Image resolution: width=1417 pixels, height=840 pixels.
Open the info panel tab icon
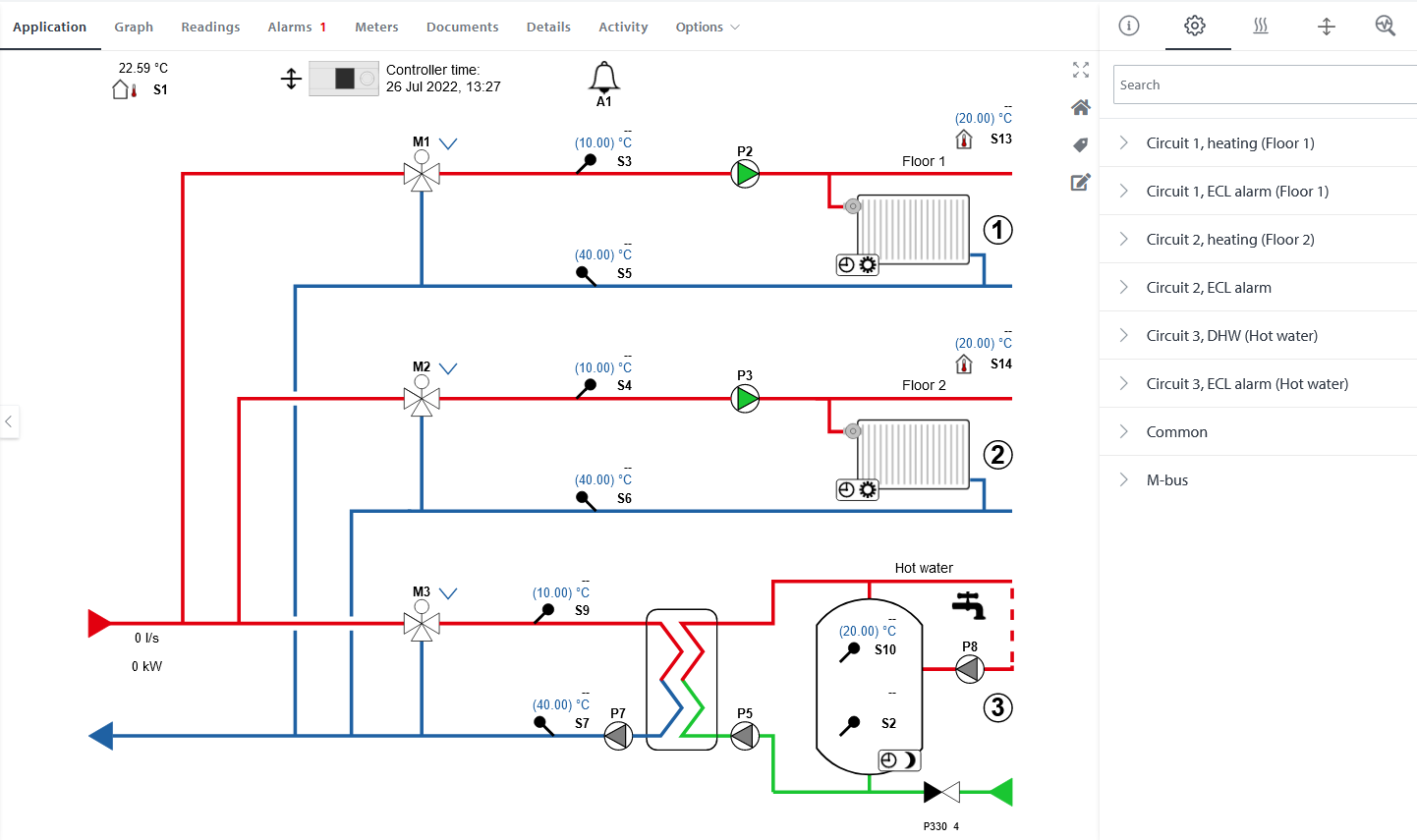click(1129, 26)
